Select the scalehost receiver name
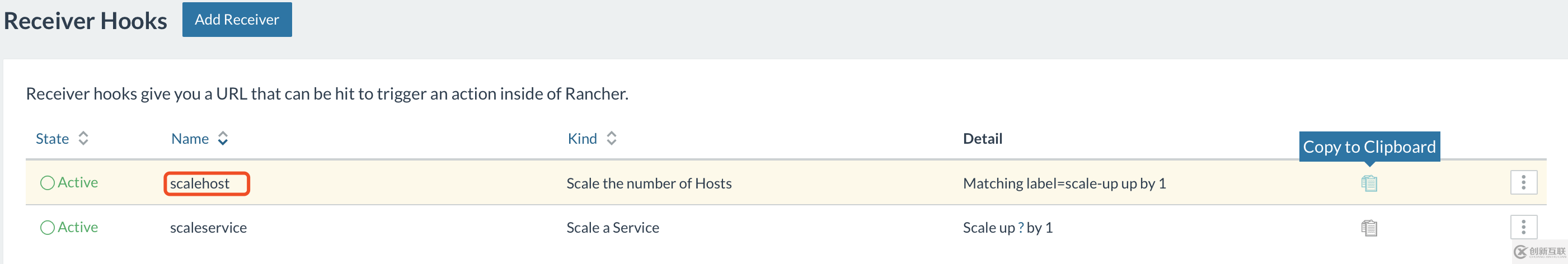This screenshot has width=1568, height=264. [x=200, y=183]
